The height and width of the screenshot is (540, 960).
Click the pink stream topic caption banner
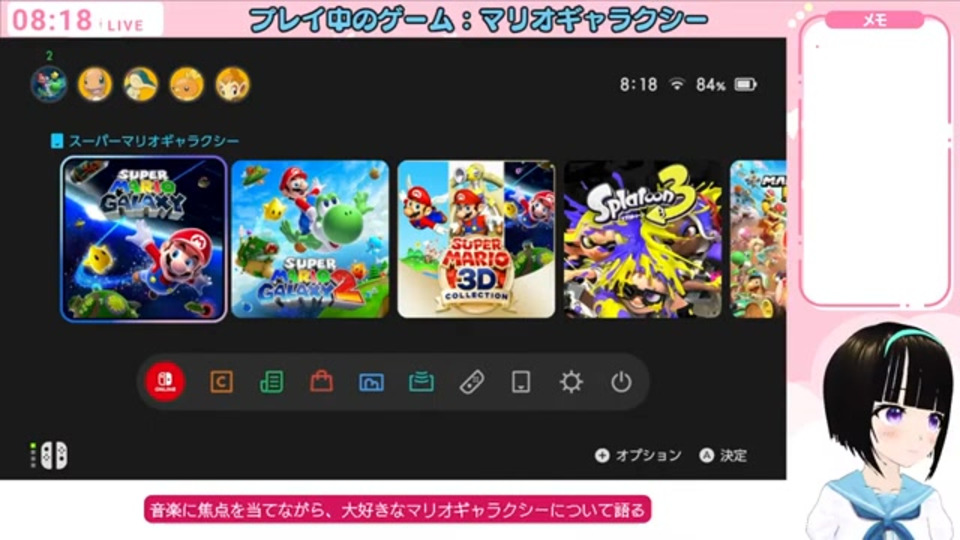coord(397,509)
